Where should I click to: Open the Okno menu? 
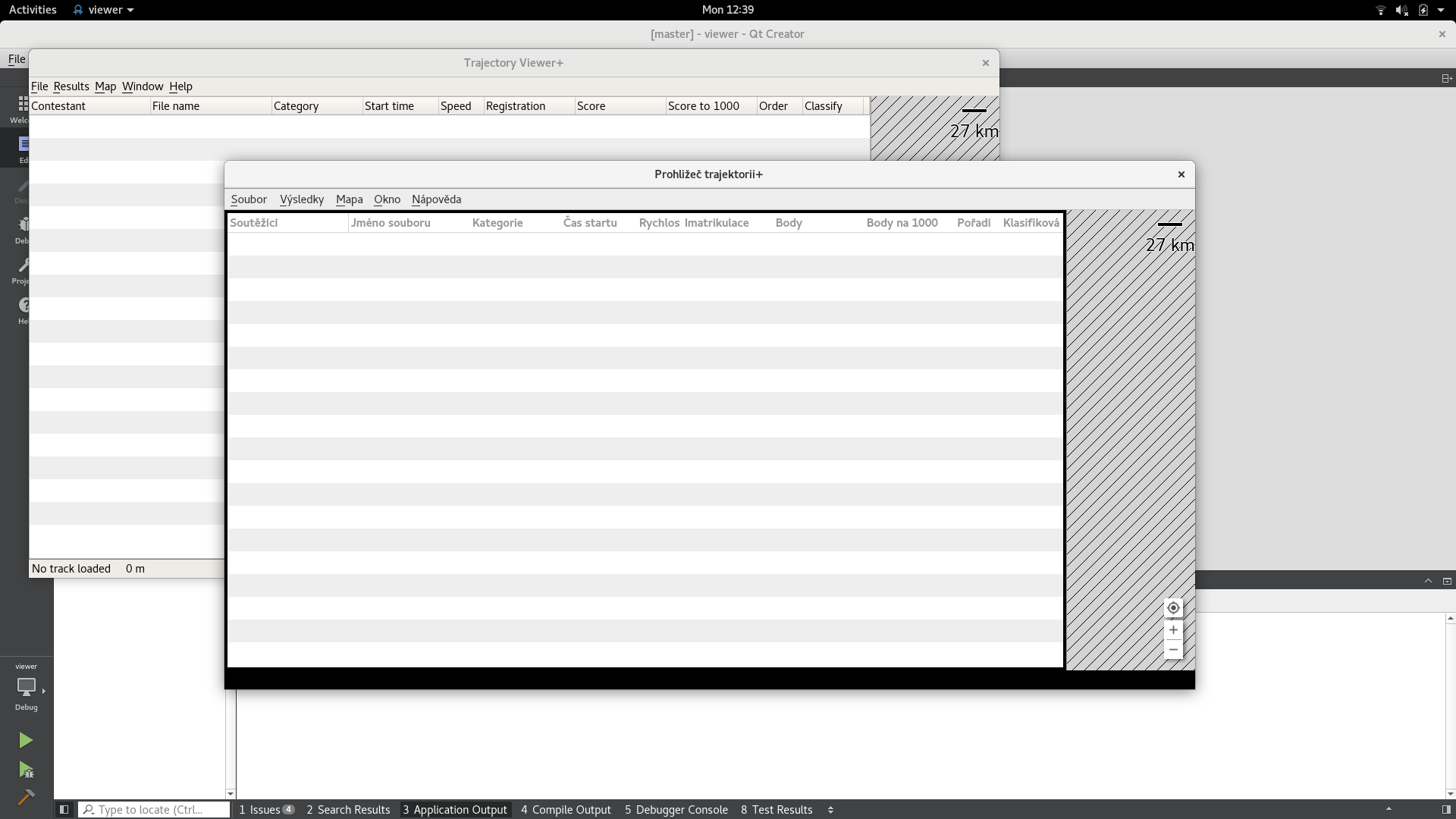pos(387,199)
